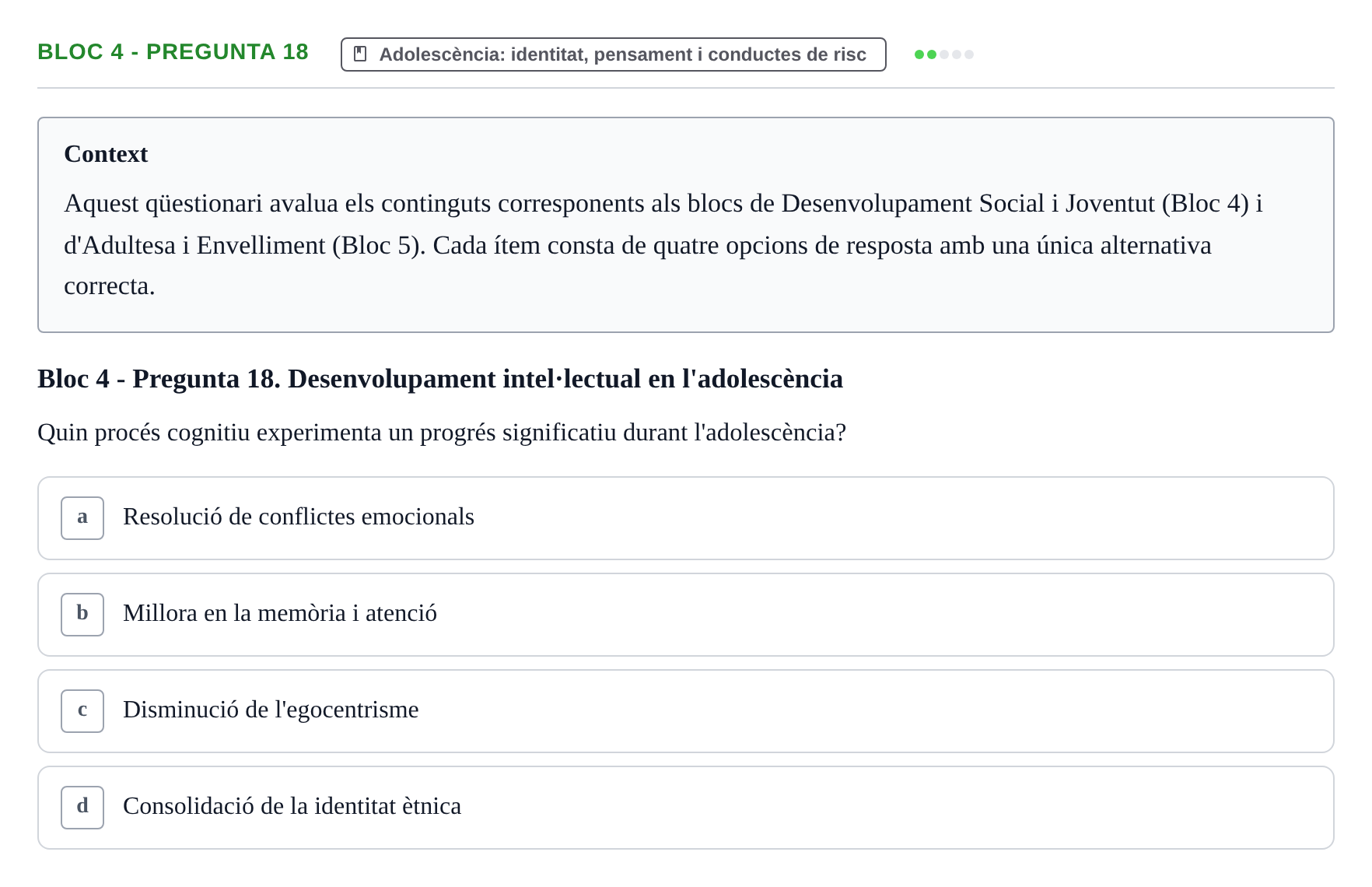
Task: Choose 'Consolidació de la identitat ètnica'
Action: 686,808
